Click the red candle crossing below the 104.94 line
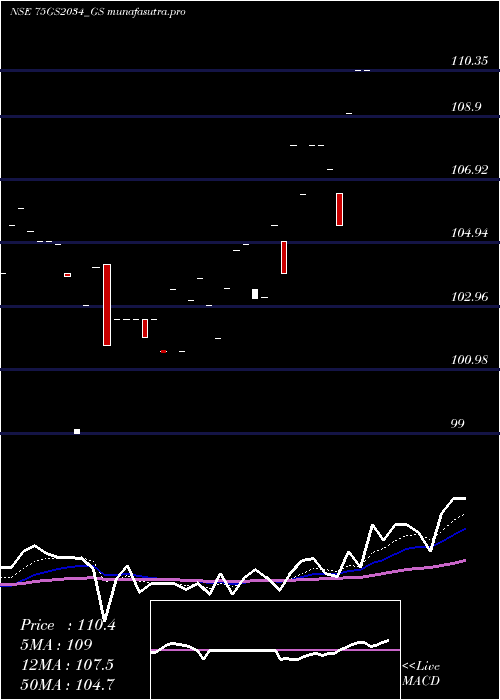Image resolution: width=500 pixels, height=700 pixels. click(x=283, y=257)
